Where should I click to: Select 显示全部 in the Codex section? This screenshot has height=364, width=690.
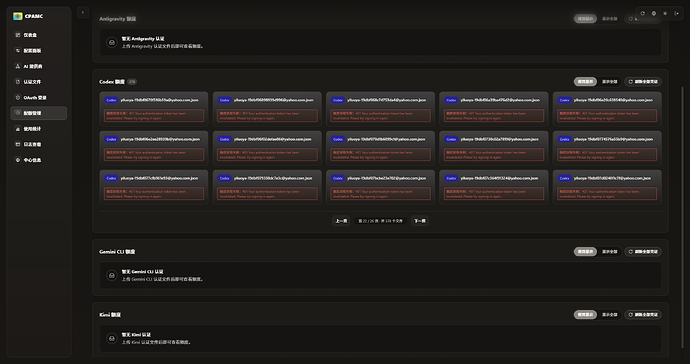[609, 81]
